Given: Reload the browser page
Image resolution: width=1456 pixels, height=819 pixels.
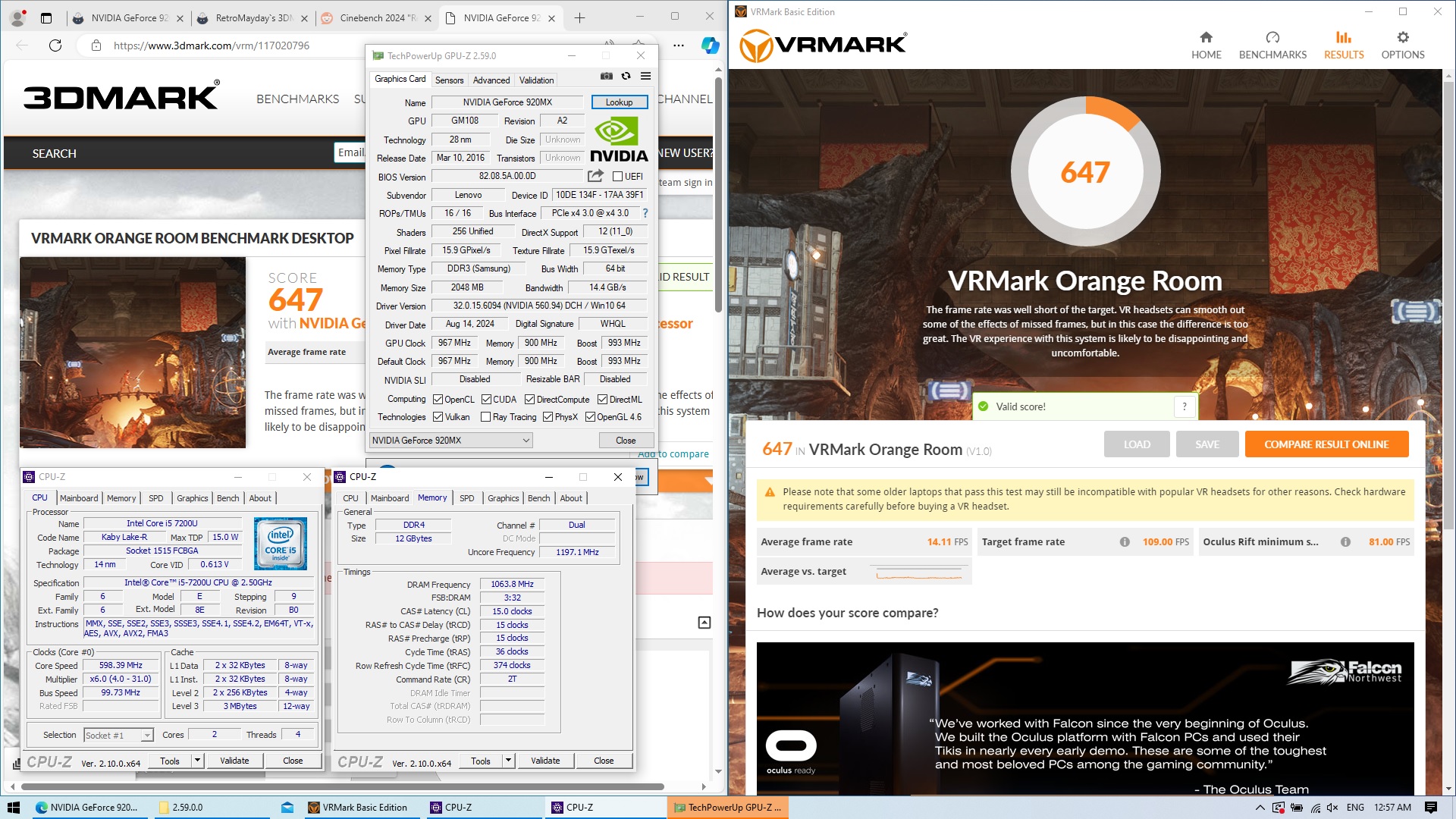Looking at the screenshot, I should click(x=55, y=45).
